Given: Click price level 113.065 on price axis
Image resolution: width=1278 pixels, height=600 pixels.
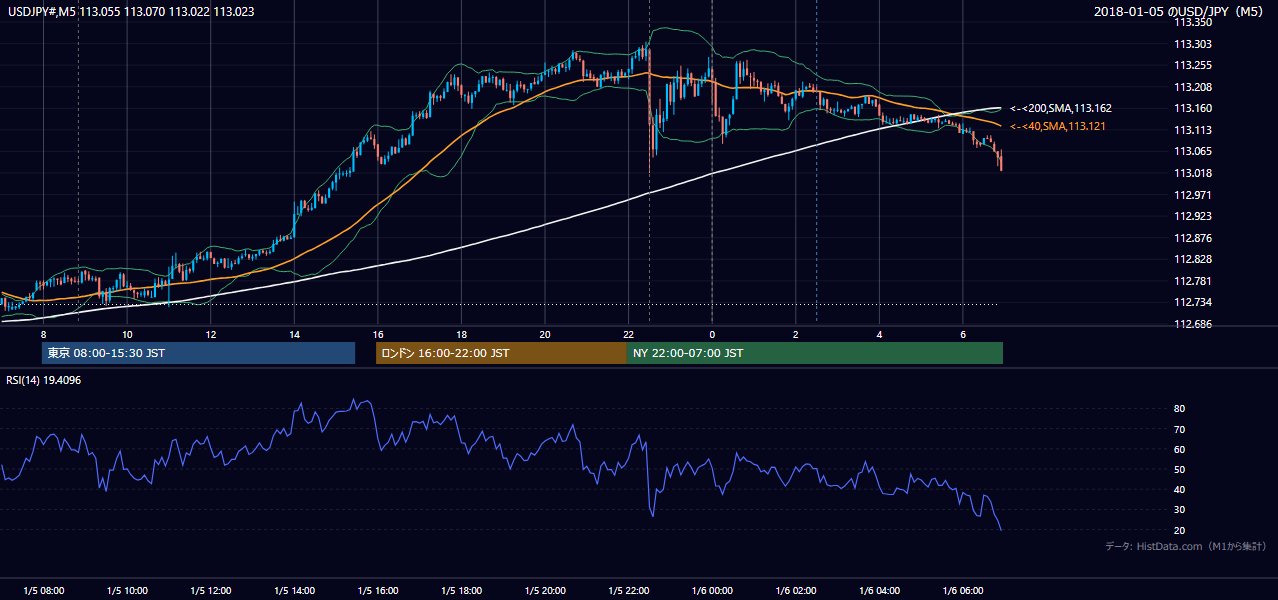Looking at the screenshot, I should 1192,151.
